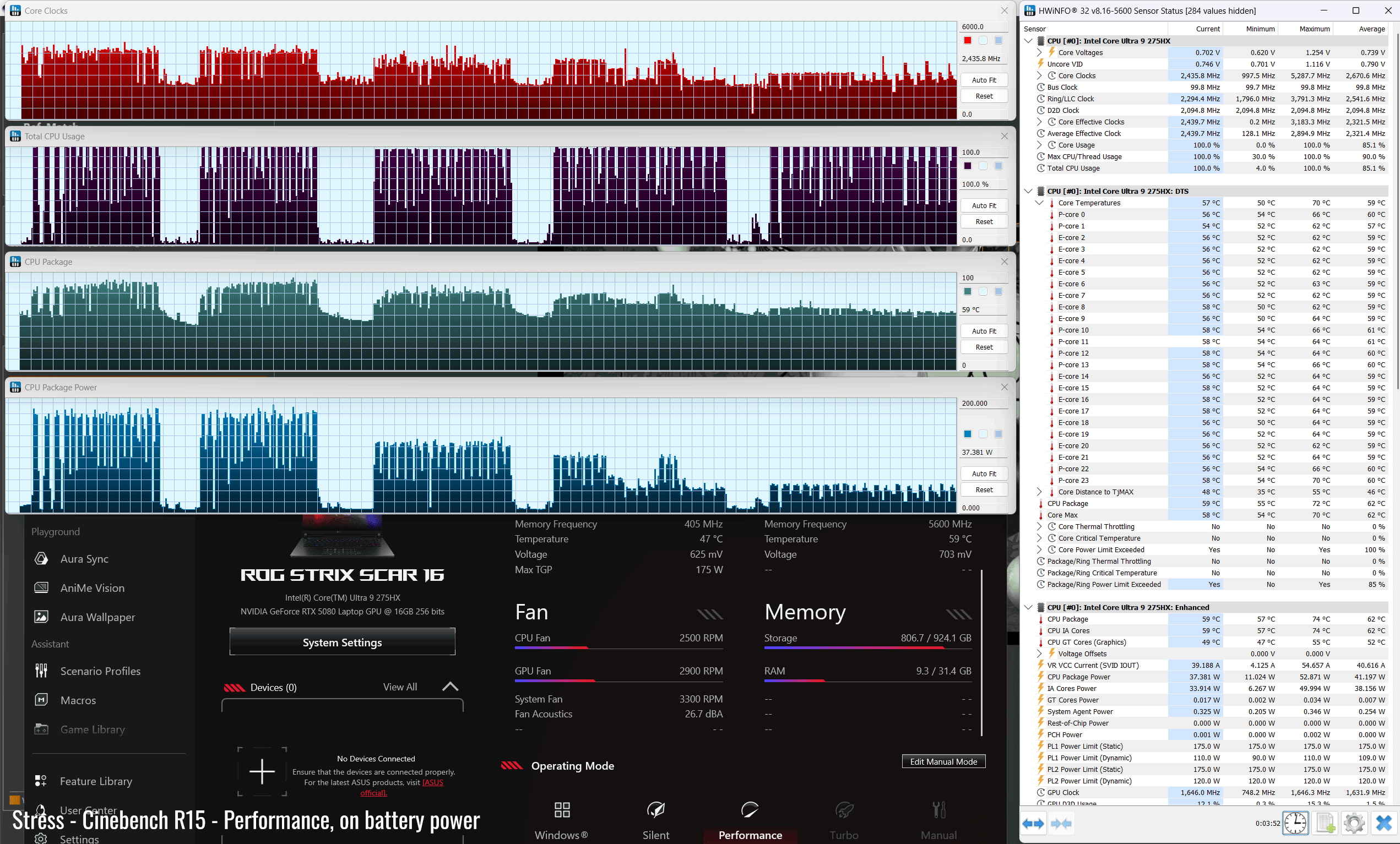The image size is (1400, 844).
Task: Open HWiNFO sensor settings gear
Action: pos(1354,824)
